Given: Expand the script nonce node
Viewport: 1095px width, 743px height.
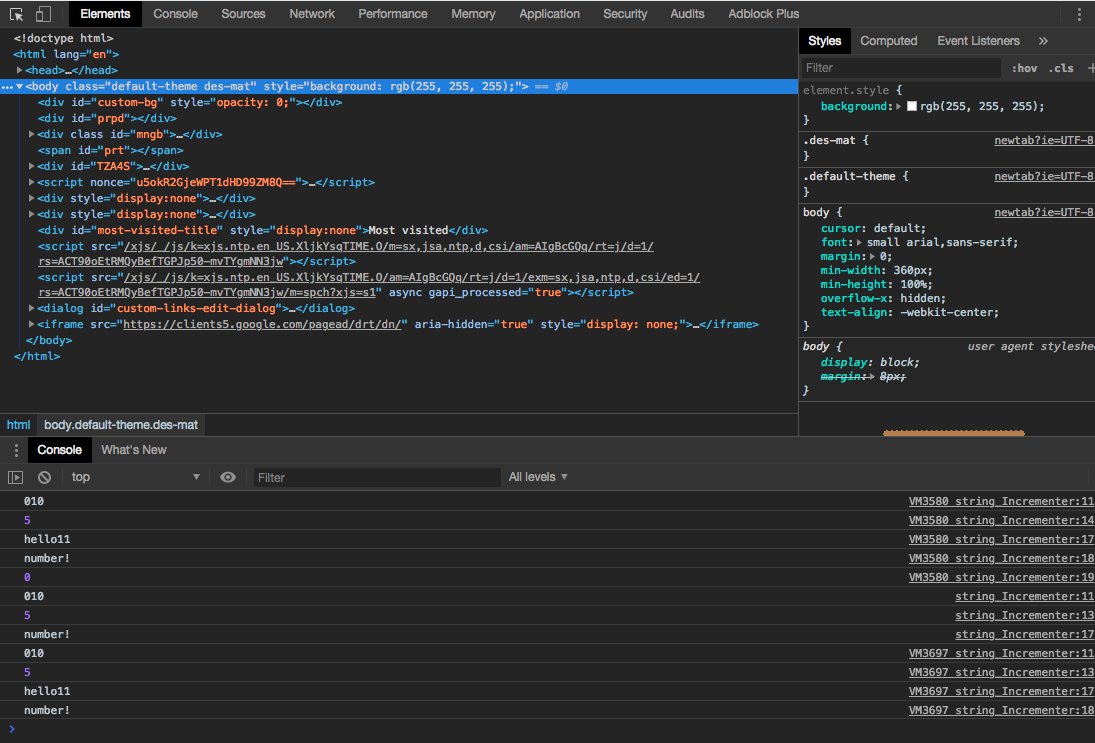Looking at the screenshot, I should pyautogui.click(x=31, y=182).
